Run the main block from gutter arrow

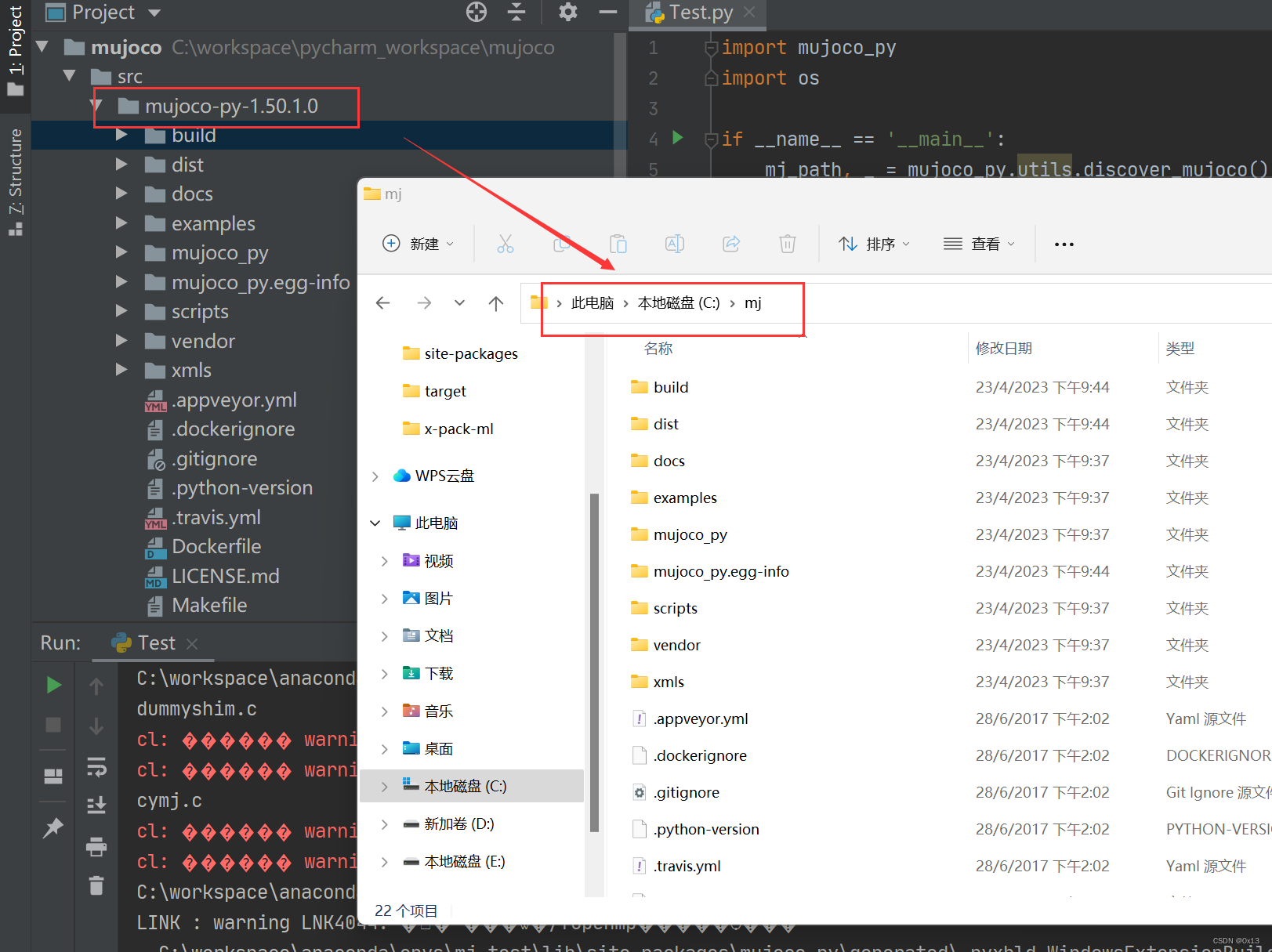pyautogui.click(x=678, y=138)
